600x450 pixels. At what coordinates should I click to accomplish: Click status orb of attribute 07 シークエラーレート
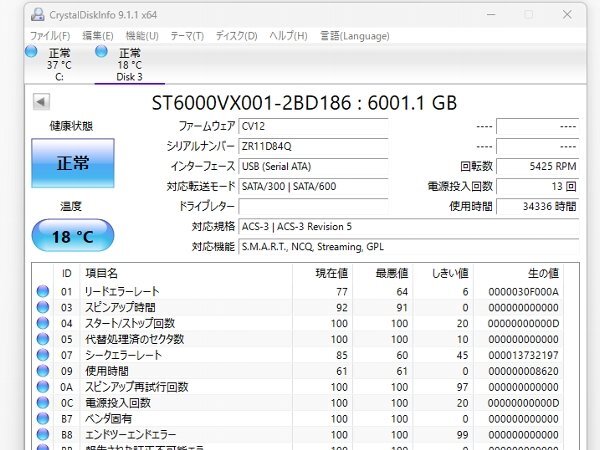[43, 355]
